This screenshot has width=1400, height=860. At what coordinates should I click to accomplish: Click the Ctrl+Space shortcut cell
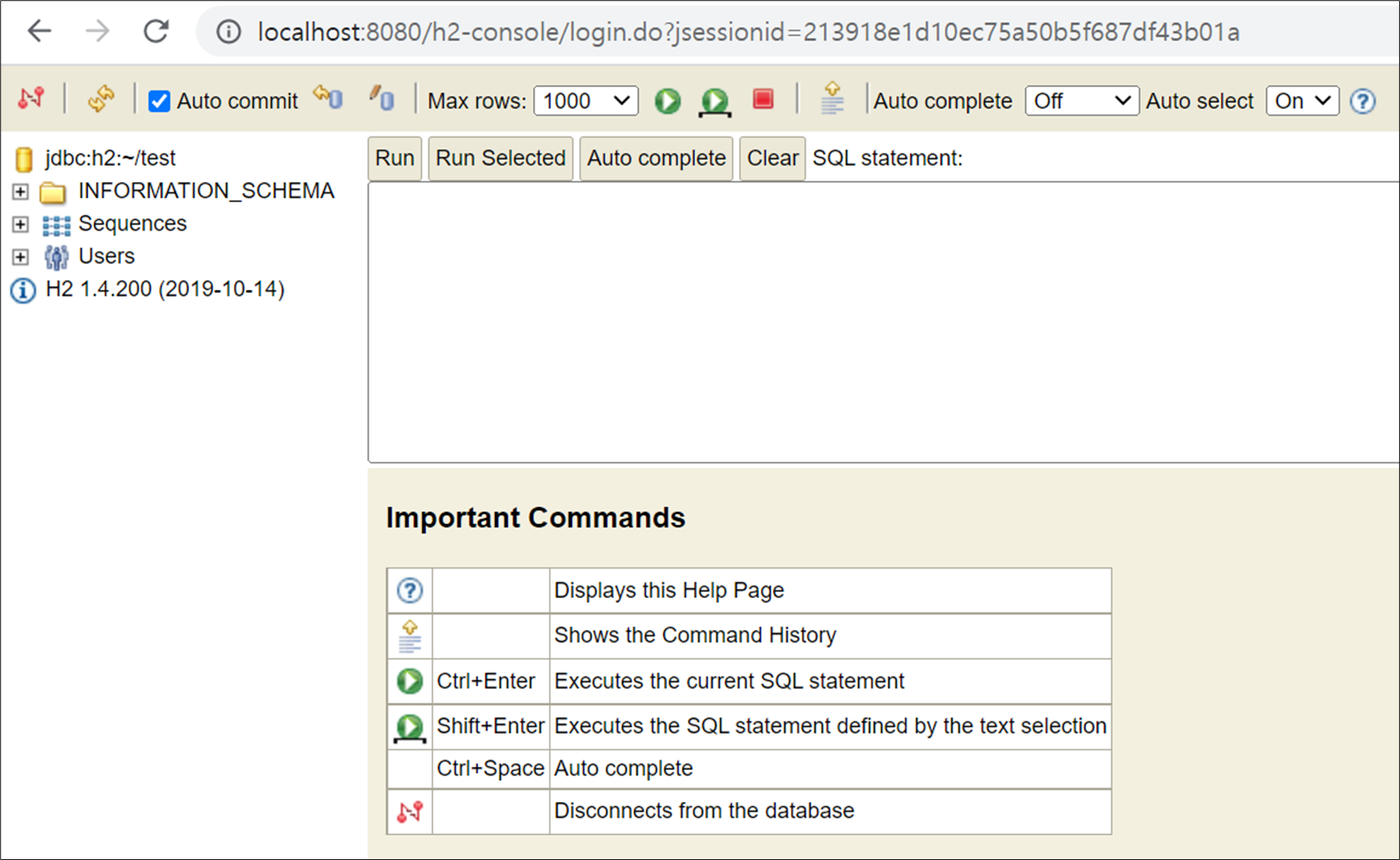(x=490, y=768)
